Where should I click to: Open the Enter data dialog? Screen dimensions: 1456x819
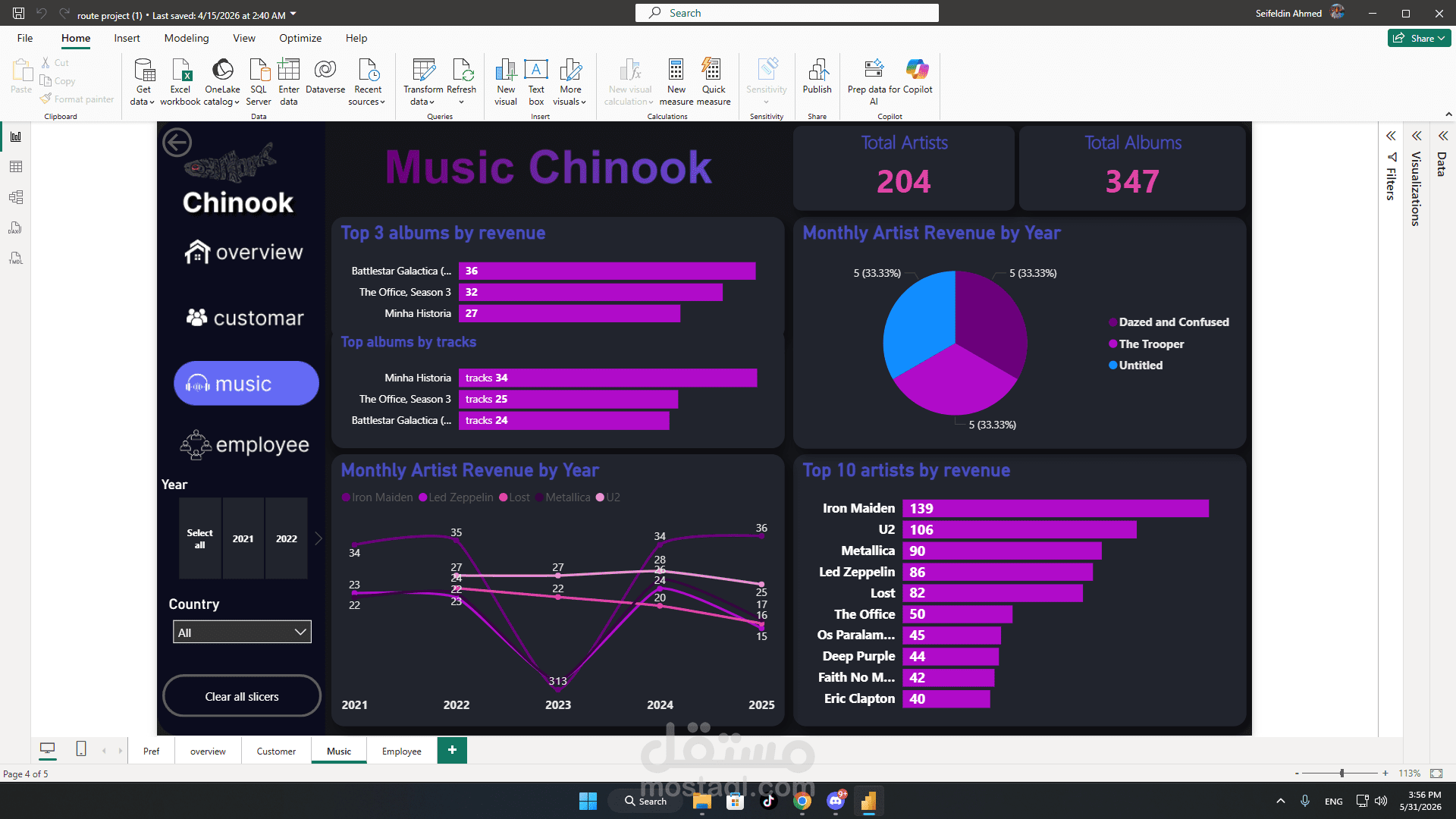pos(289,82)
